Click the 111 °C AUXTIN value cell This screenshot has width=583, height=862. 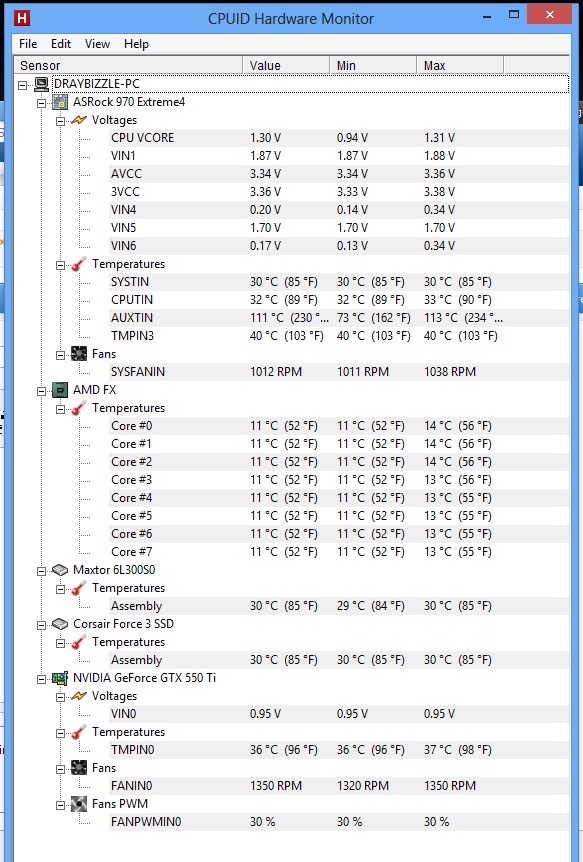tap(289, 318)
